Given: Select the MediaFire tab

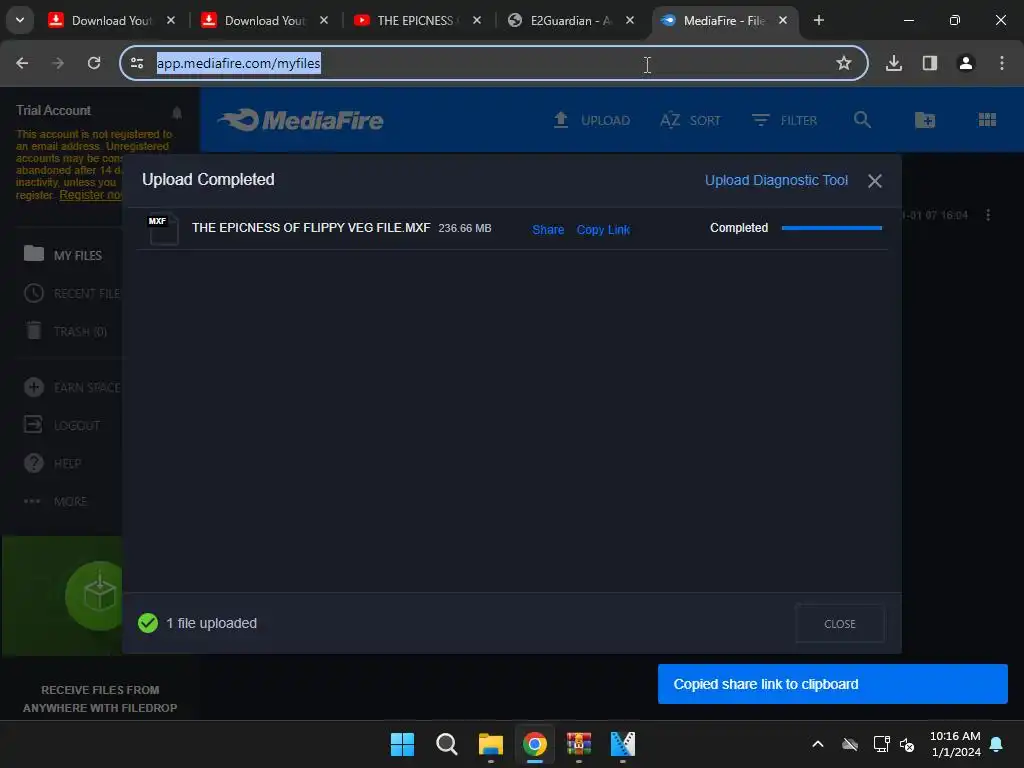Looking at the screenshot, I should tap(724, 20).
